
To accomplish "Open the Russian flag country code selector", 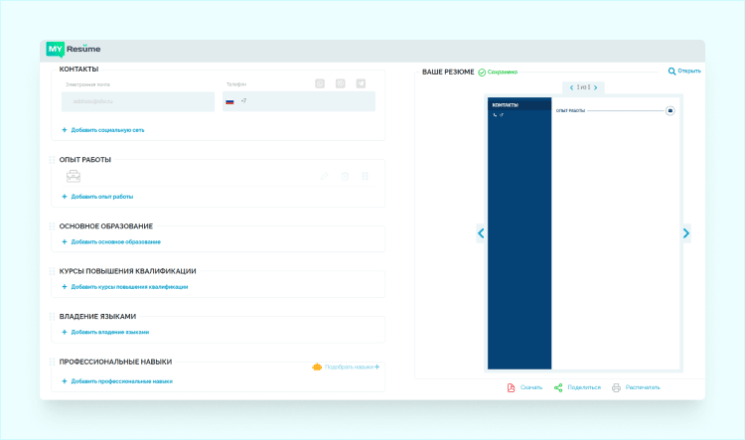I will click(x=229, y=102).
